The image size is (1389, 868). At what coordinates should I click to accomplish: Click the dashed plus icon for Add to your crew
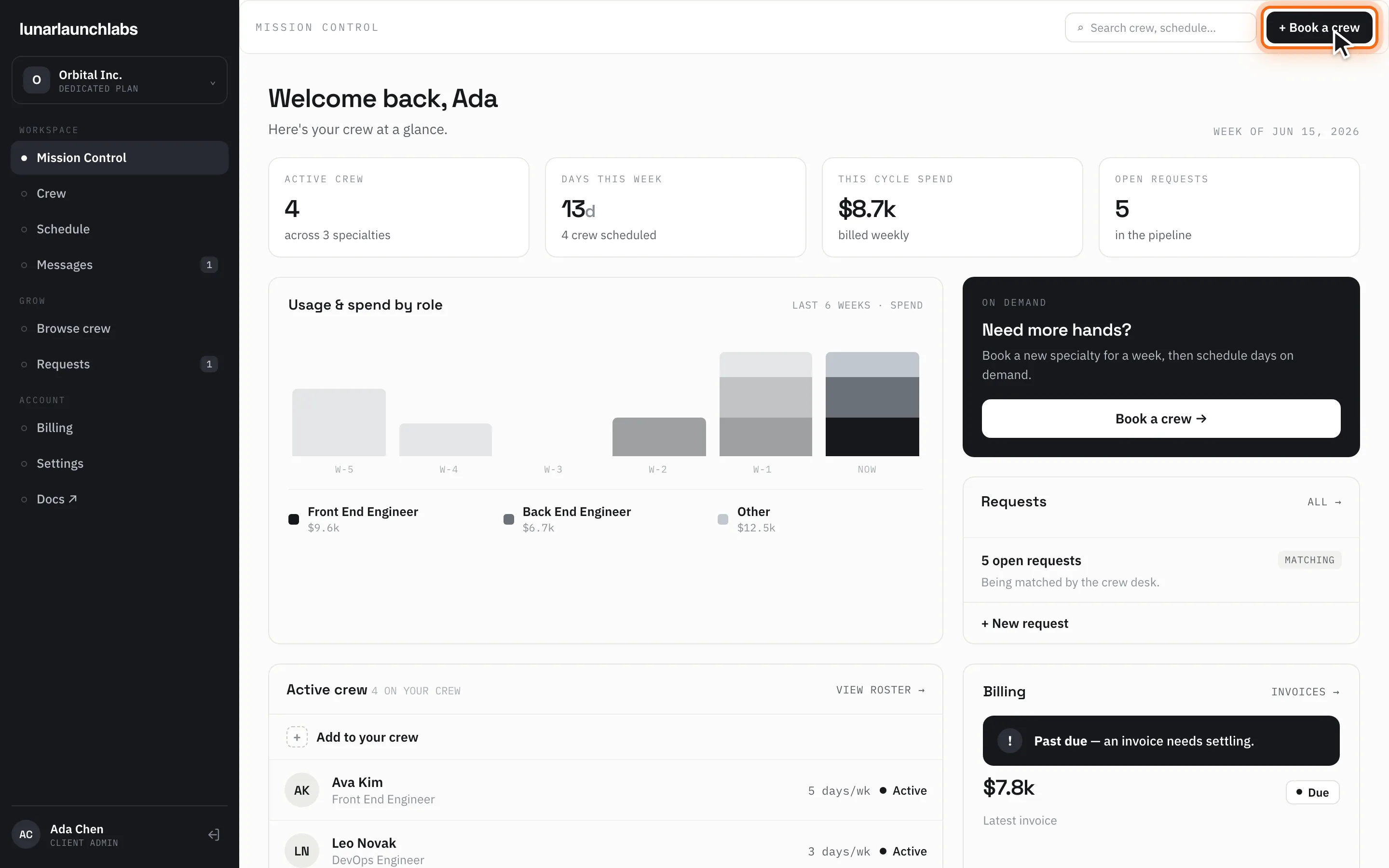coord(297,737)
